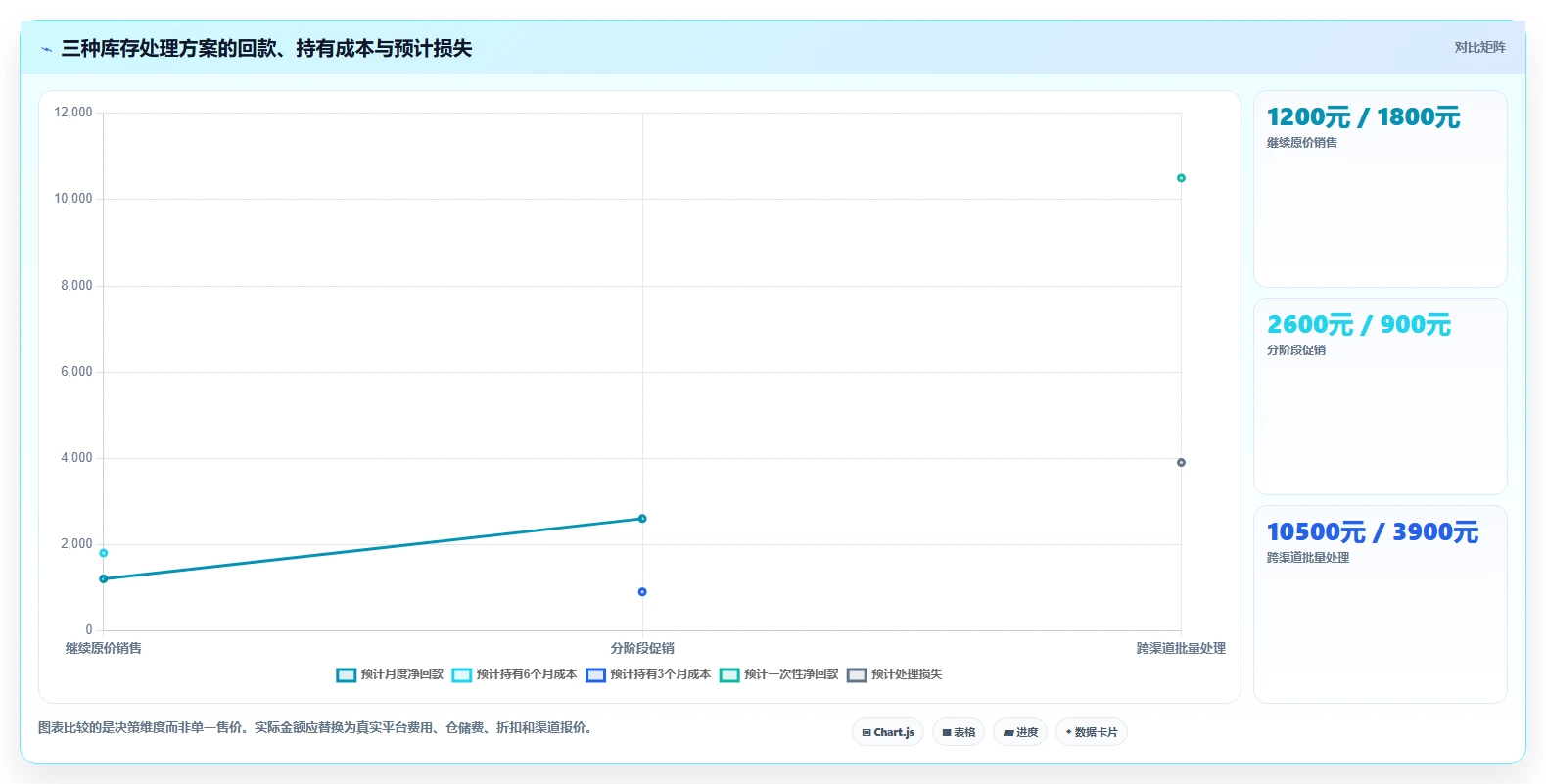The width and height of the screenshot is (1546, 784).
Task: Hide the 预计持有3个月成本 legend series
Action: pyautogui.click(x=648, y=674)
